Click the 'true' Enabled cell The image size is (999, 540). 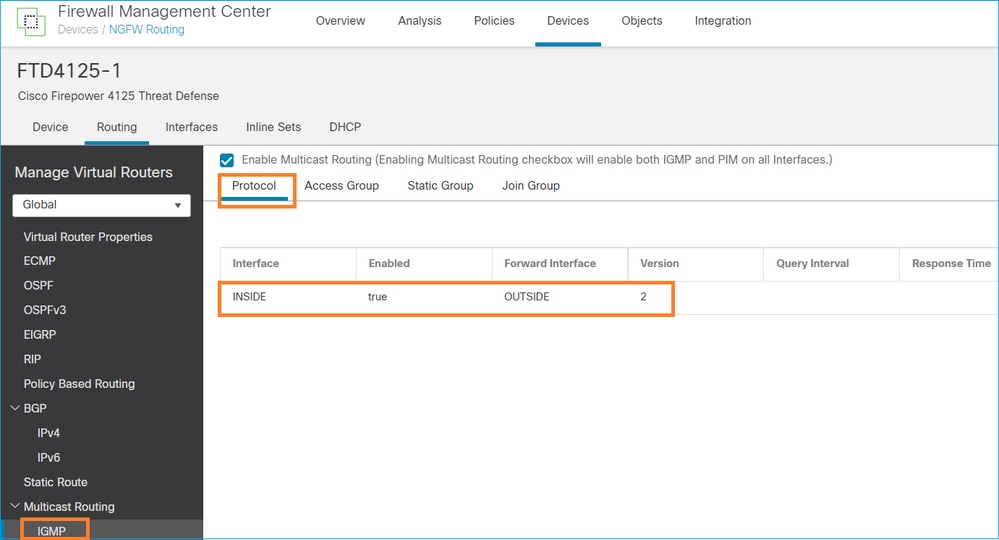(x=377, y=297)
